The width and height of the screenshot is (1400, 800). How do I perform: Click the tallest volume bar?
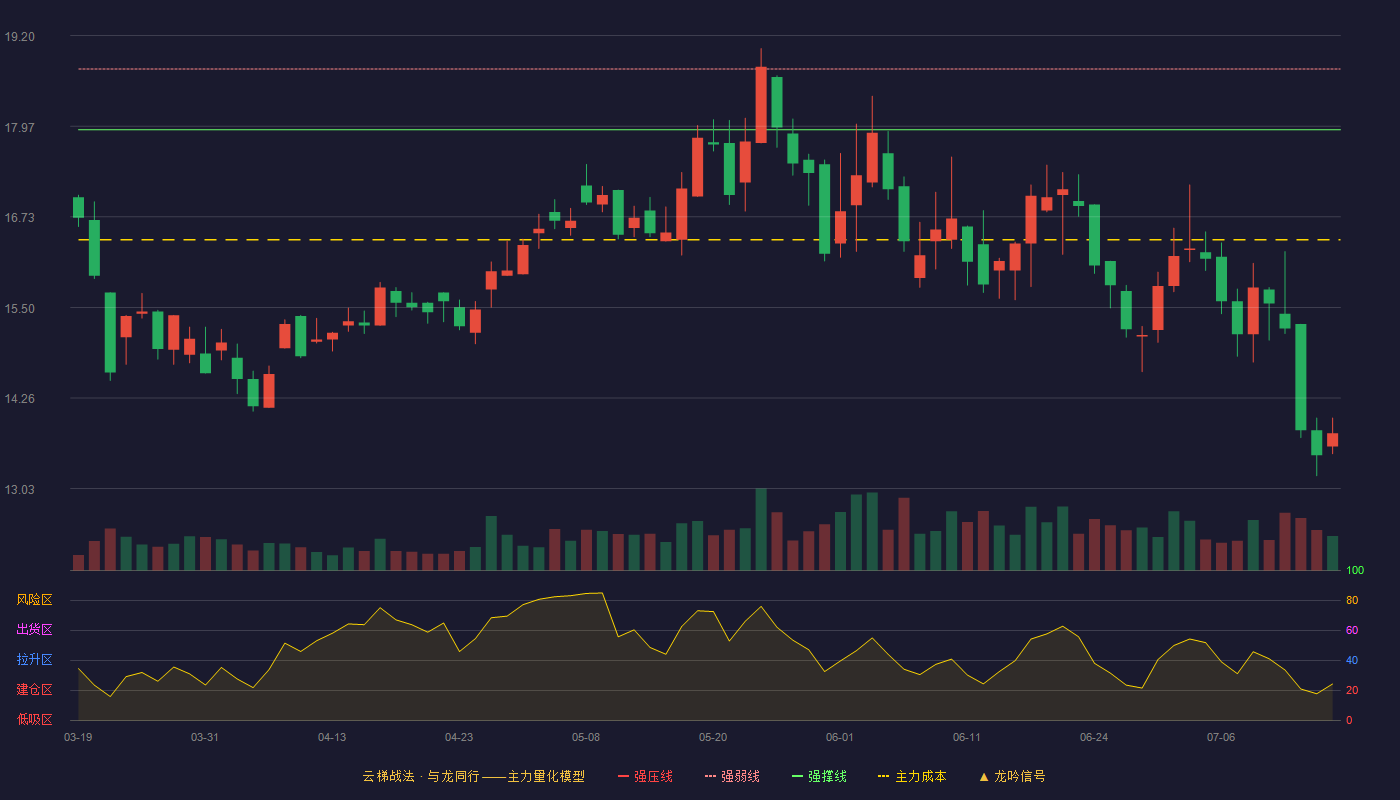click(x=761, y=529)
